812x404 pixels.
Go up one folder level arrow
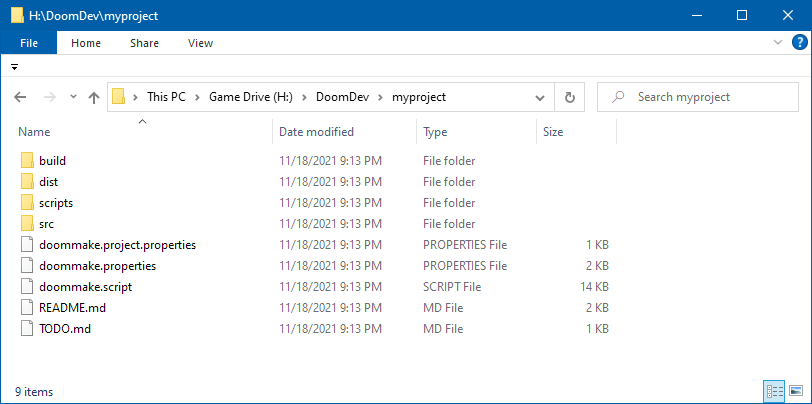[x=94, y=97]
